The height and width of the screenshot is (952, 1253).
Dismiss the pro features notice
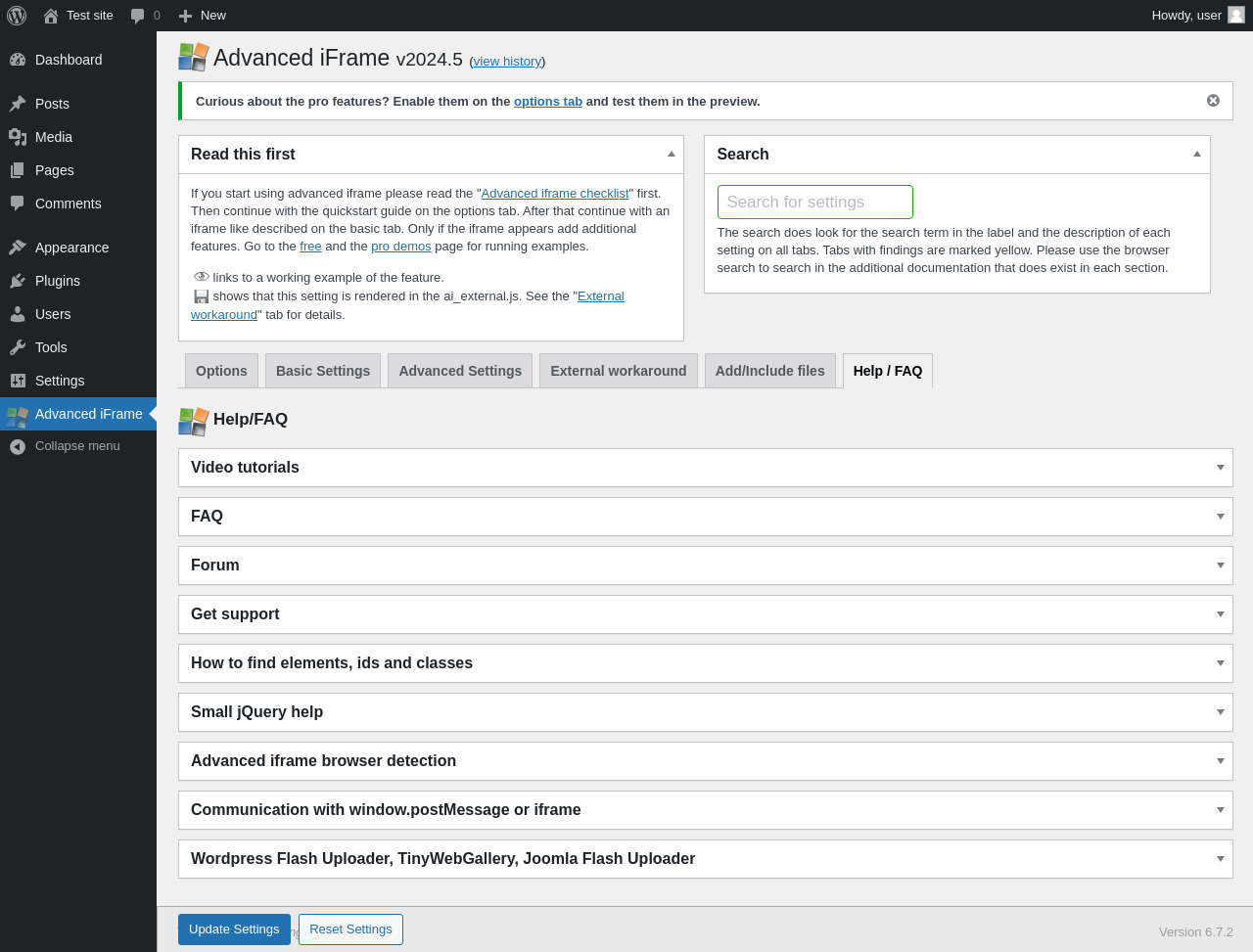pyautogui.click(x=1213, y=101)
